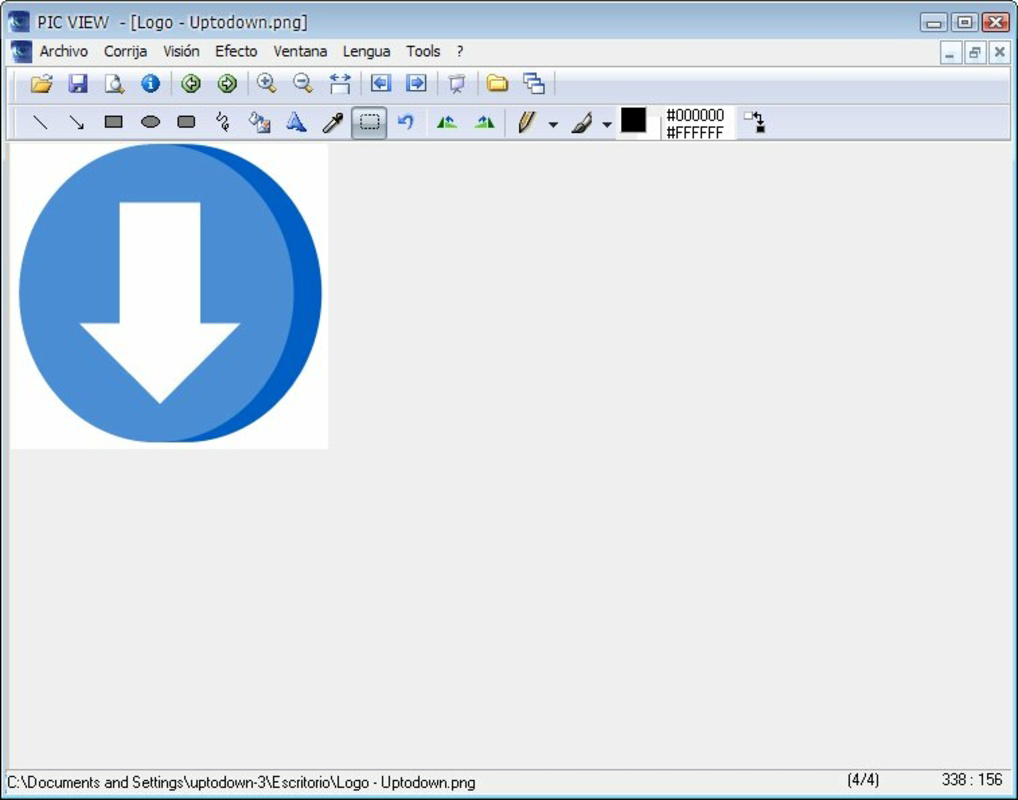Click the blue Undo arrow
The width and height of the screenshot is (1018, 800).
406,122
